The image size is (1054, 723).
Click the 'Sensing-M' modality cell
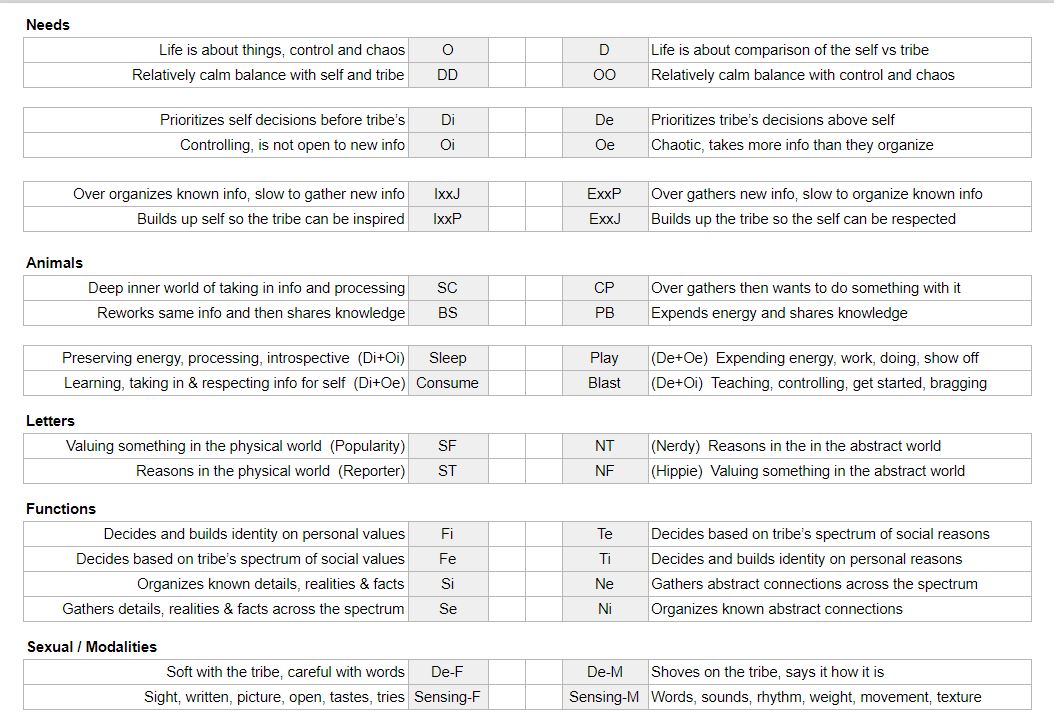coord(604,697)
